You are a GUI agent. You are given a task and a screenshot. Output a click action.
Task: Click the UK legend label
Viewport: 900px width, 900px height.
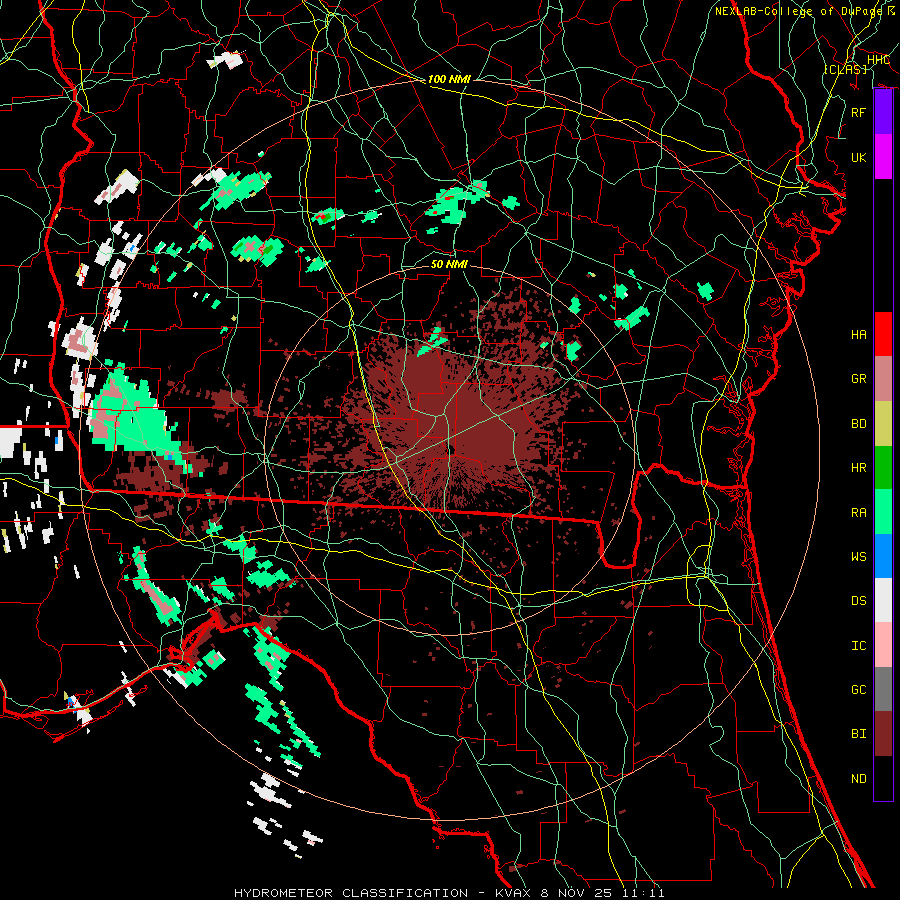858,157
